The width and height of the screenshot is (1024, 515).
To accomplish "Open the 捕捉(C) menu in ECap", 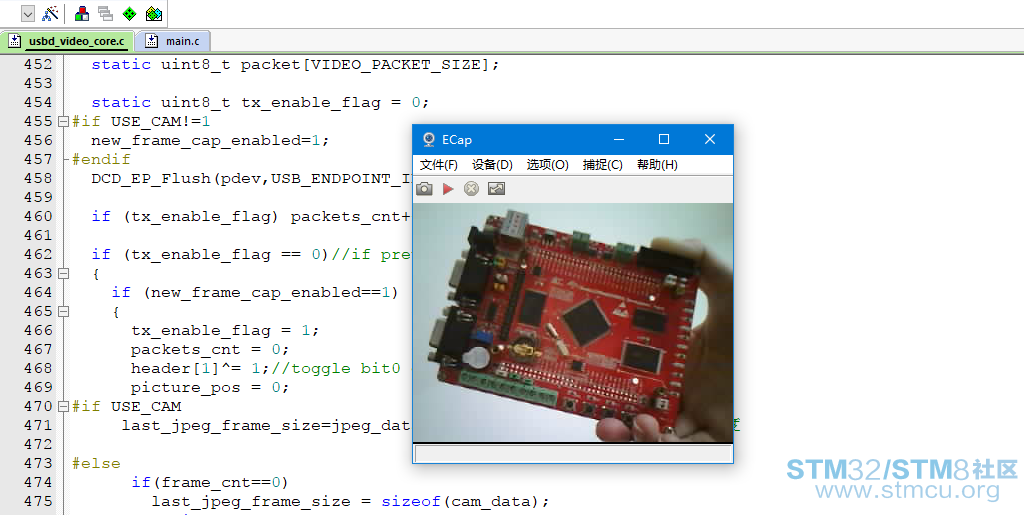I will pyautogui.click(x=602, y=165).
